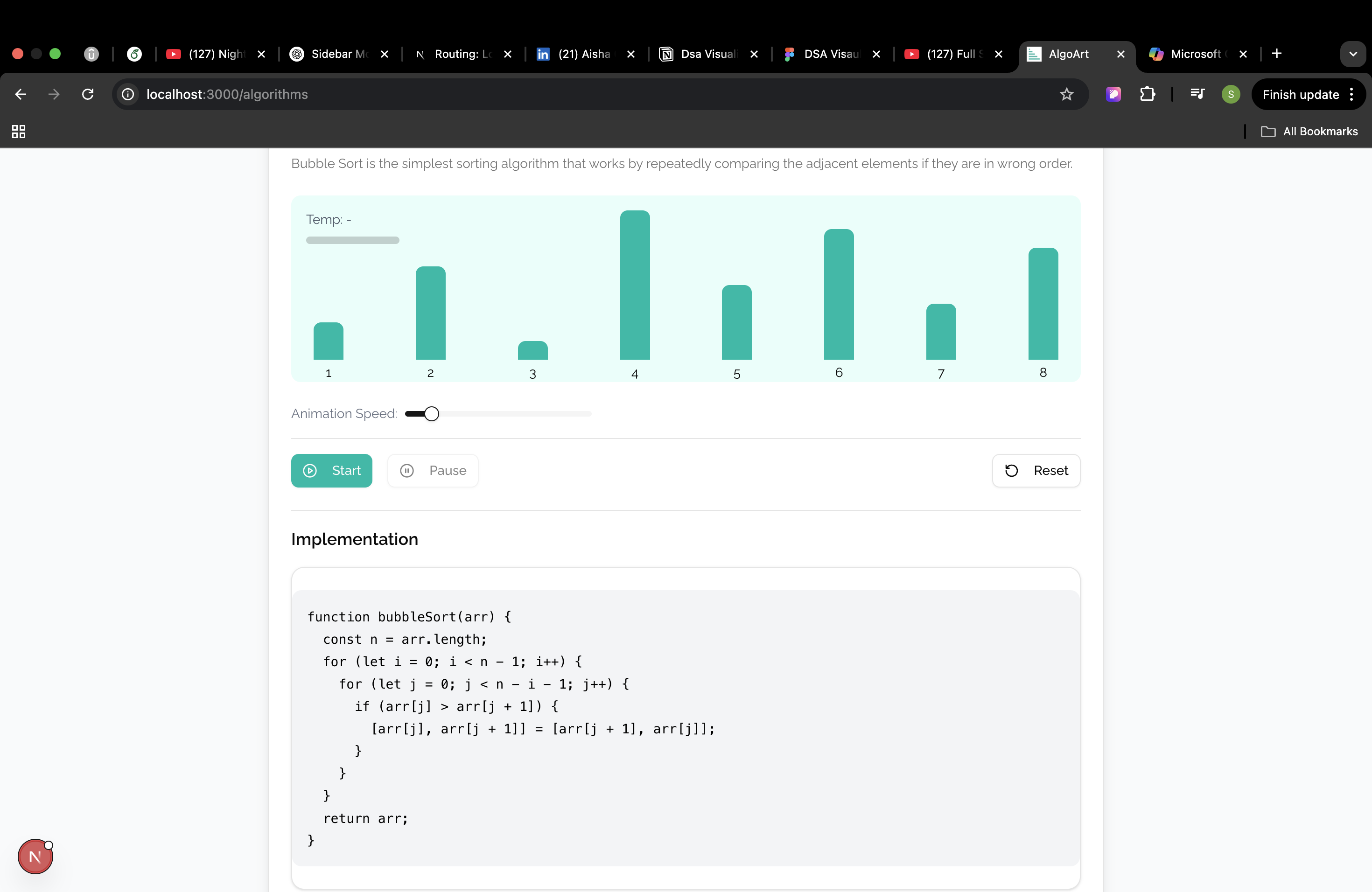Viewport: 1372px width, 892px height.
Task: Close the Routing Next.js tab
Action: click(507, 54)
